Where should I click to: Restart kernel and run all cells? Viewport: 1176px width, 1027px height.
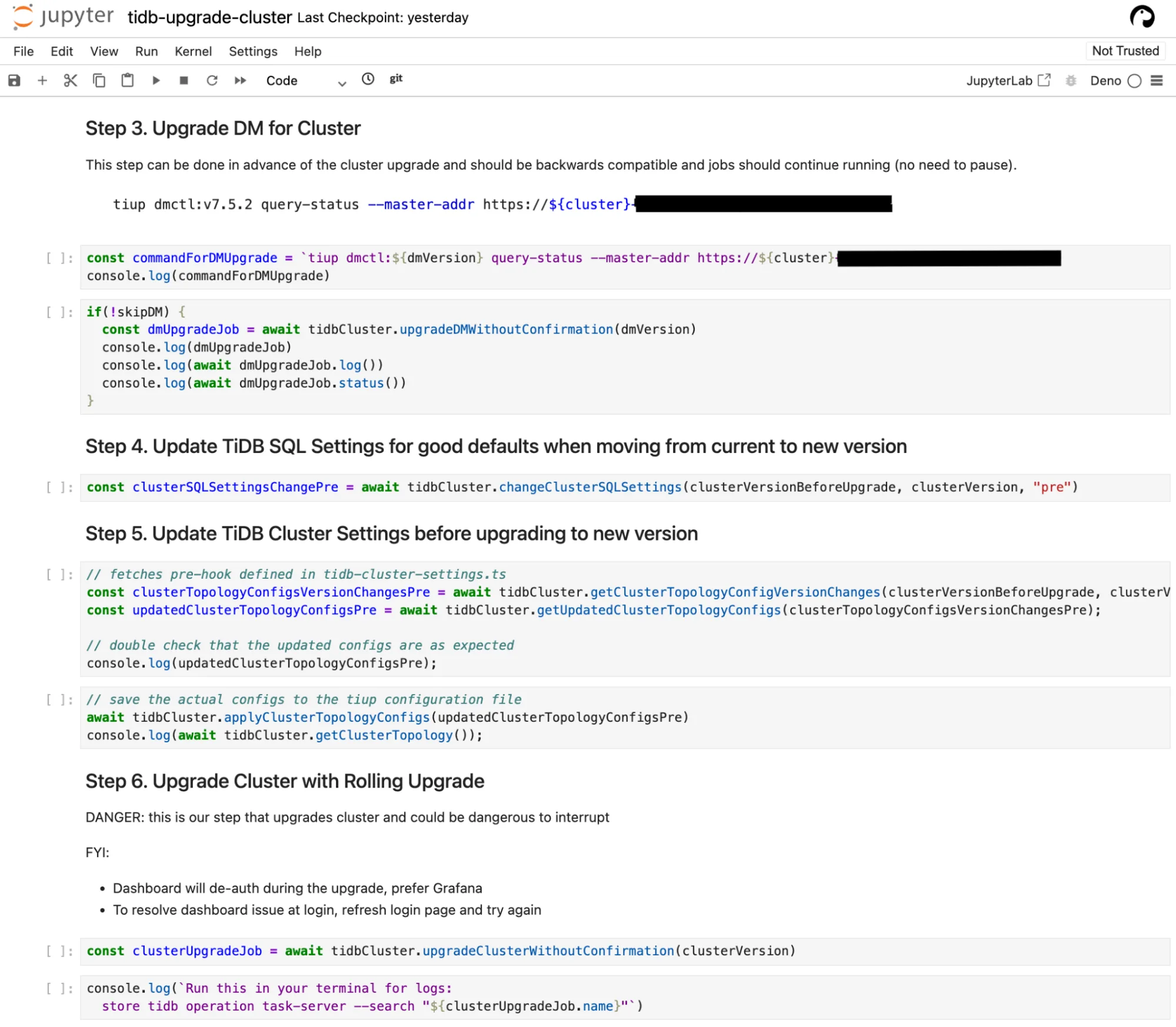(x=240, y=81)
